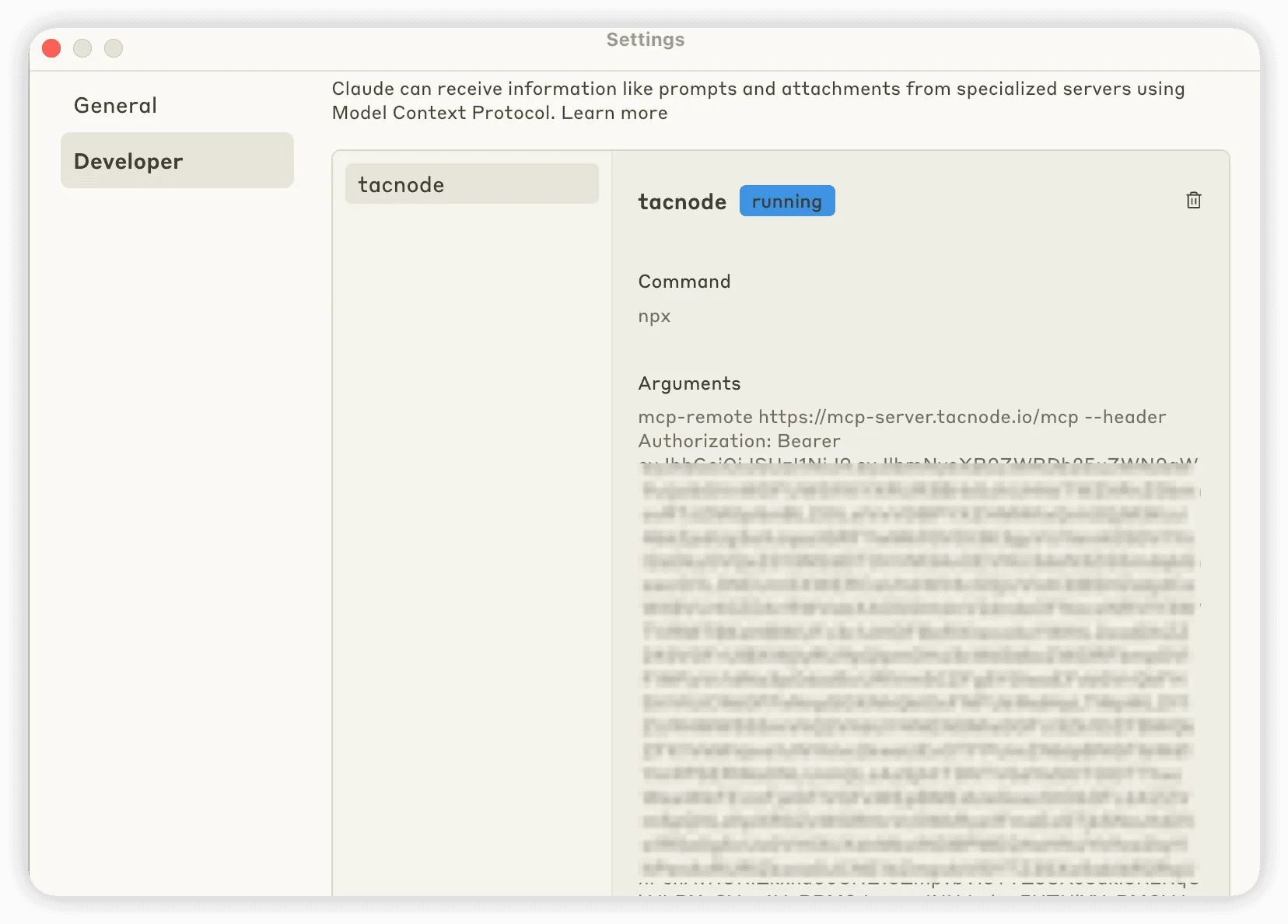Click the mcp-server.tacnode.io URL argument
The image size is (1288, 924).
point(918,418)
